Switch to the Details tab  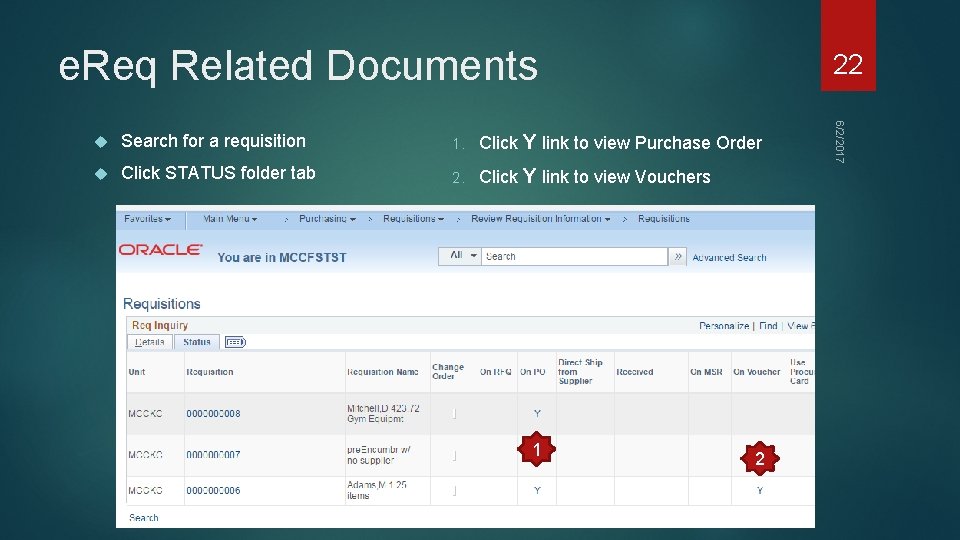[150, 342]
